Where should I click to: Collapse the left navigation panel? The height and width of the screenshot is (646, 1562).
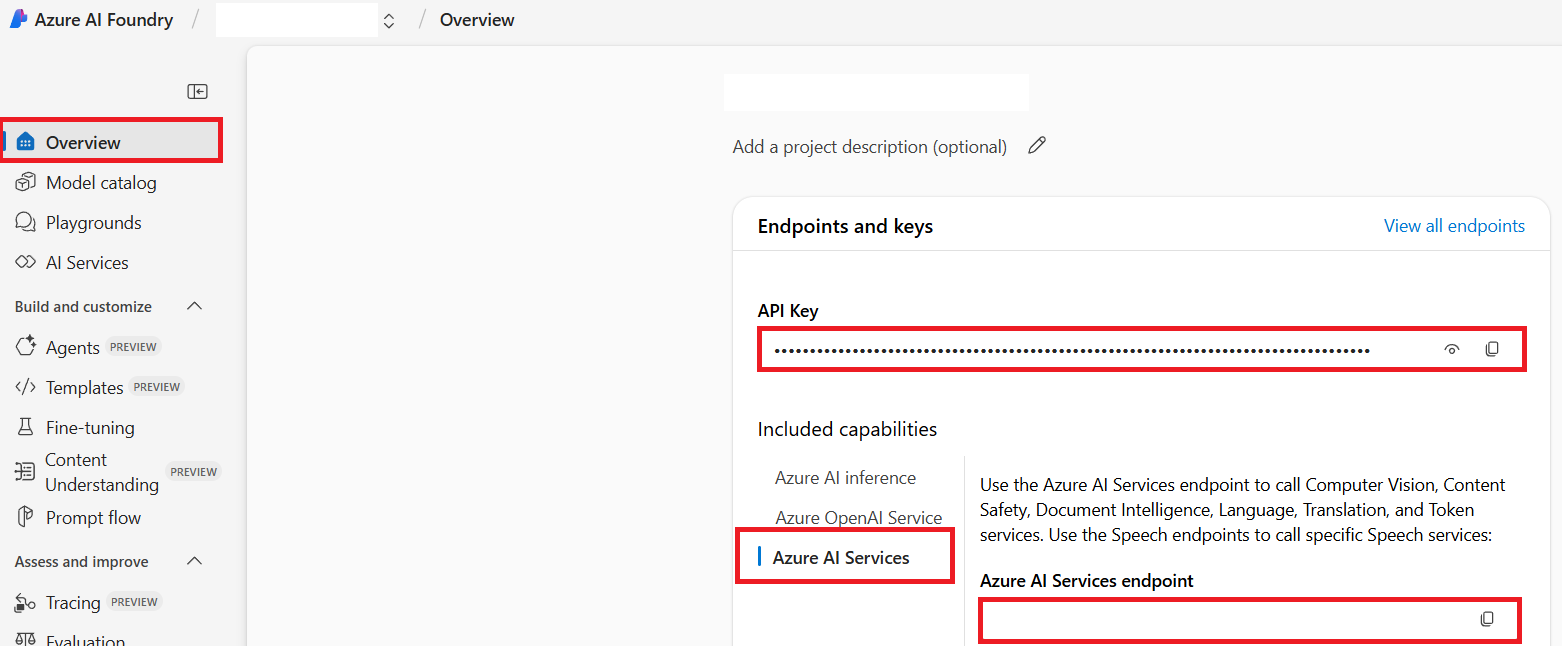[x=197, y=91]
